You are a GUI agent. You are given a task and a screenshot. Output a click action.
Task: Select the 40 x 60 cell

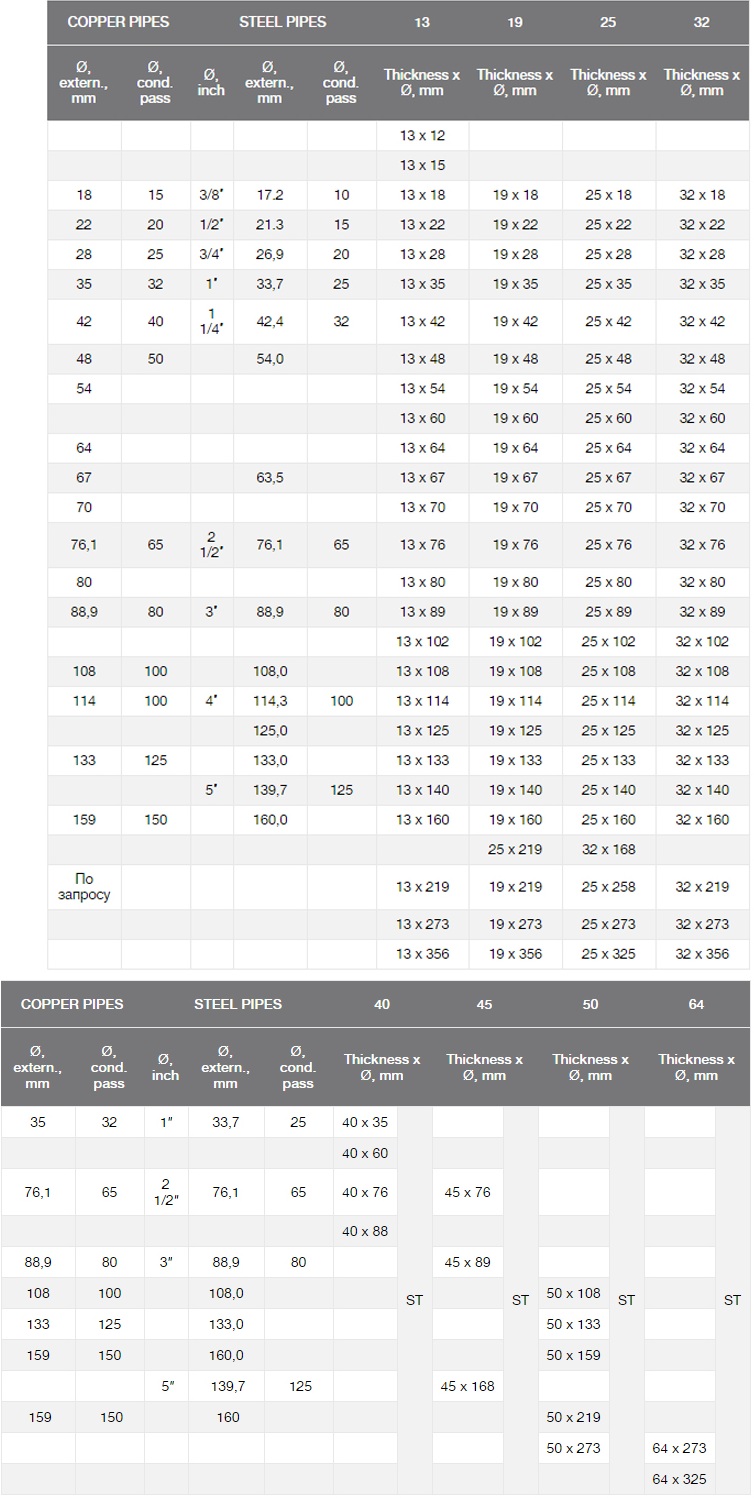pos(365,1153)
